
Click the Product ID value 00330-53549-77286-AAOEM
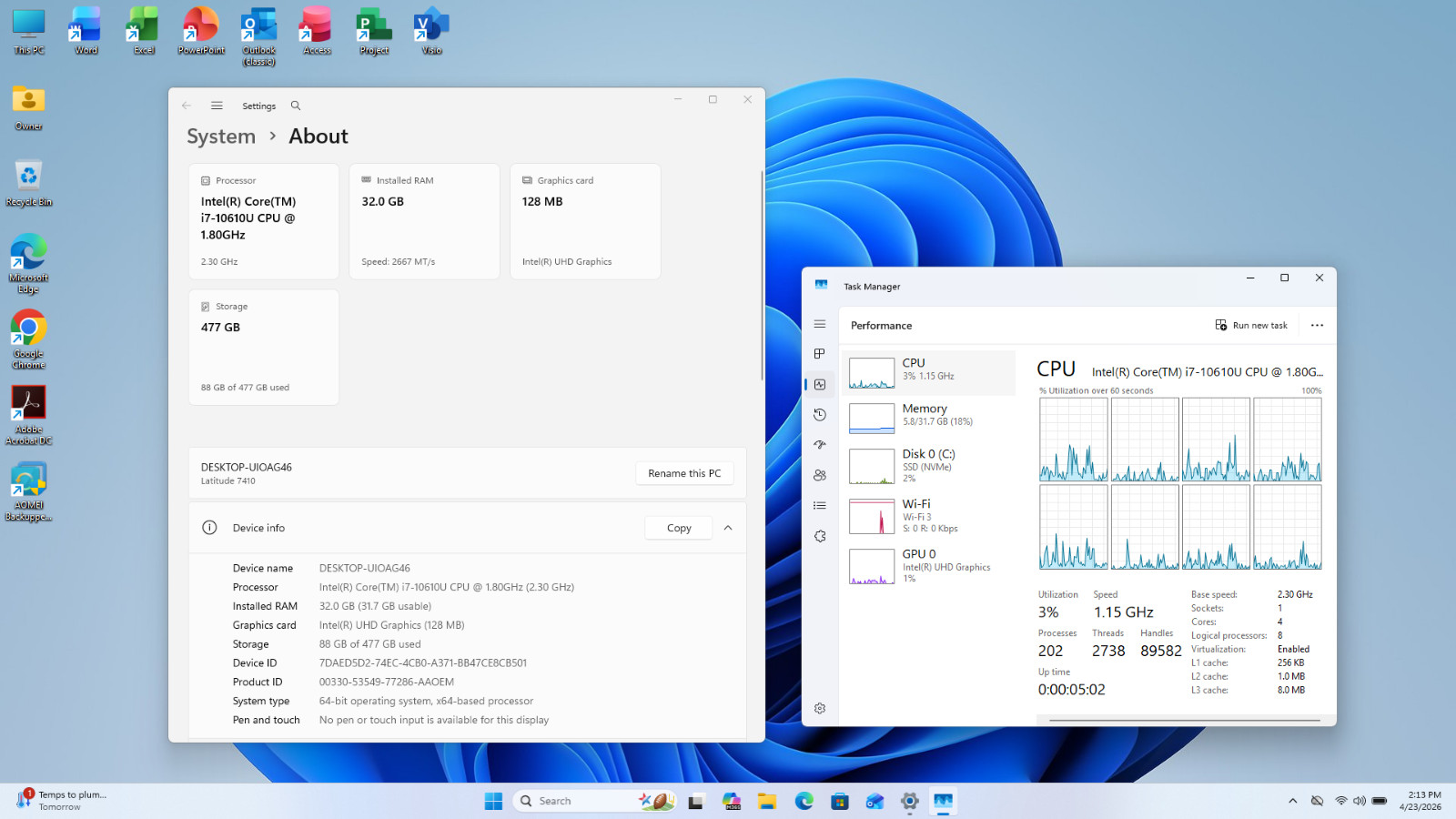pos(387,682)
